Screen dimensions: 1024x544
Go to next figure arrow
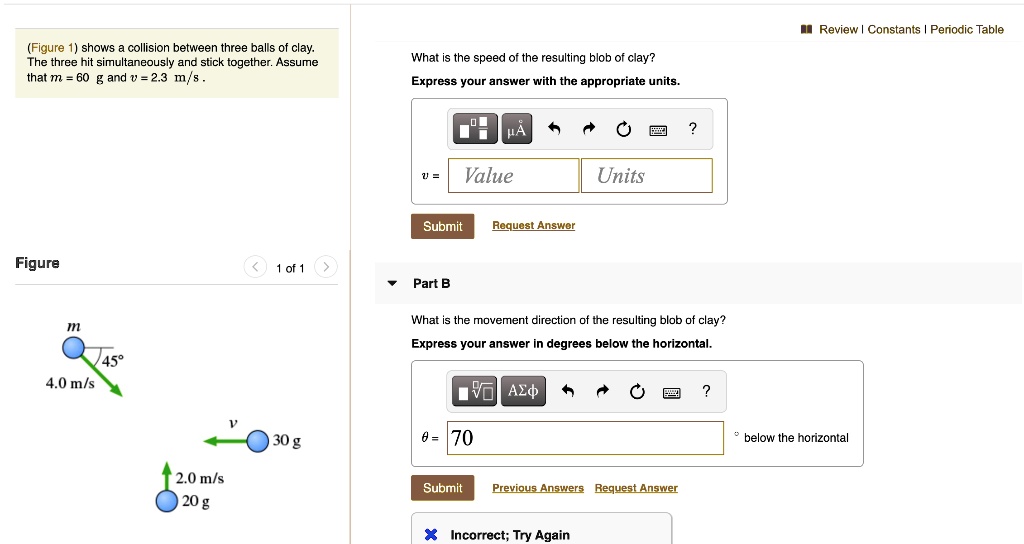click(x=327, y=267)
